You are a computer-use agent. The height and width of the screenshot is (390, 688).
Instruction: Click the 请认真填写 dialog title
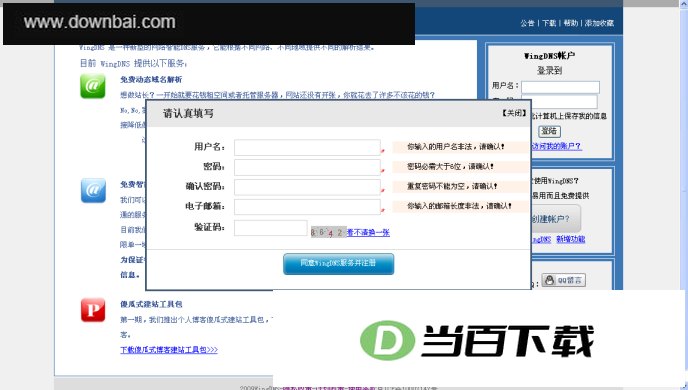click(x=188, y=113)
